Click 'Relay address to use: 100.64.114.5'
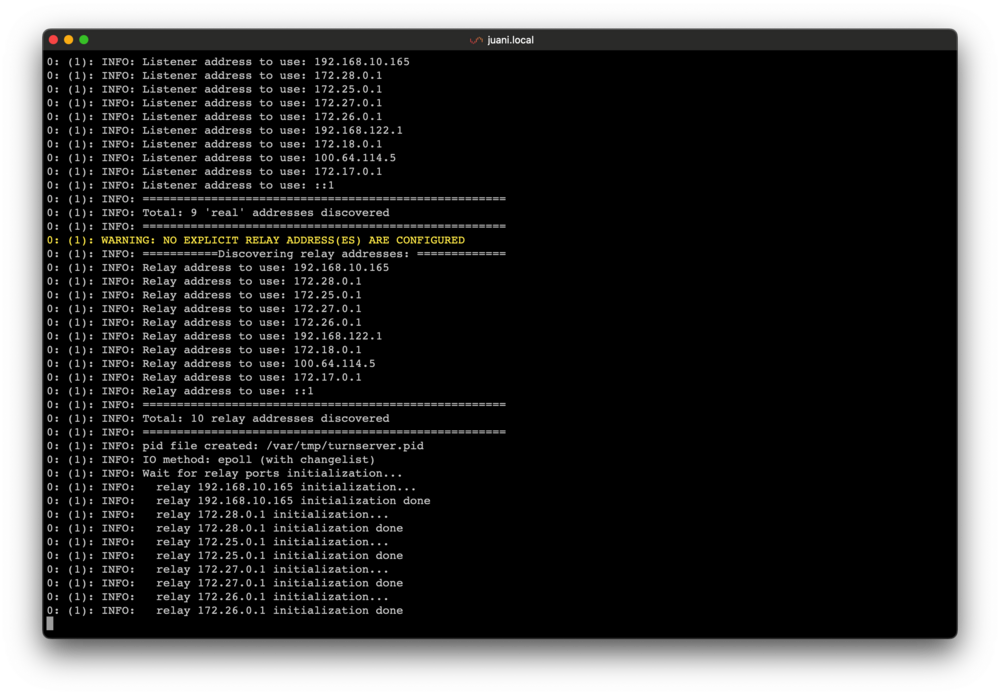 click(259, 363)
